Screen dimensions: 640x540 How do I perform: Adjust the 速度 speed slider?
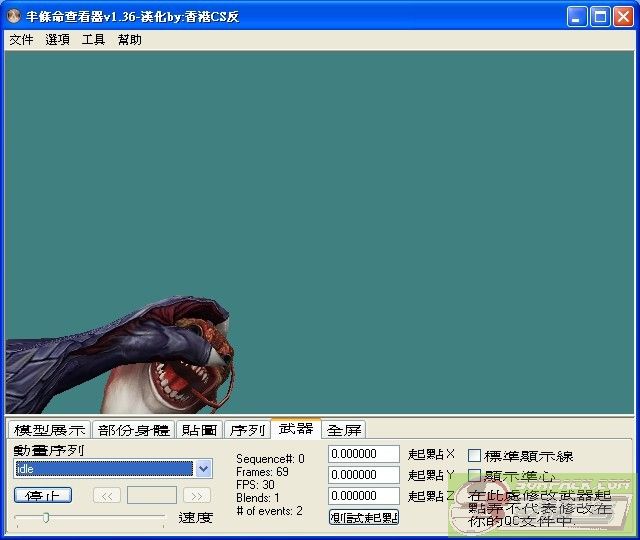click(46, 517)
